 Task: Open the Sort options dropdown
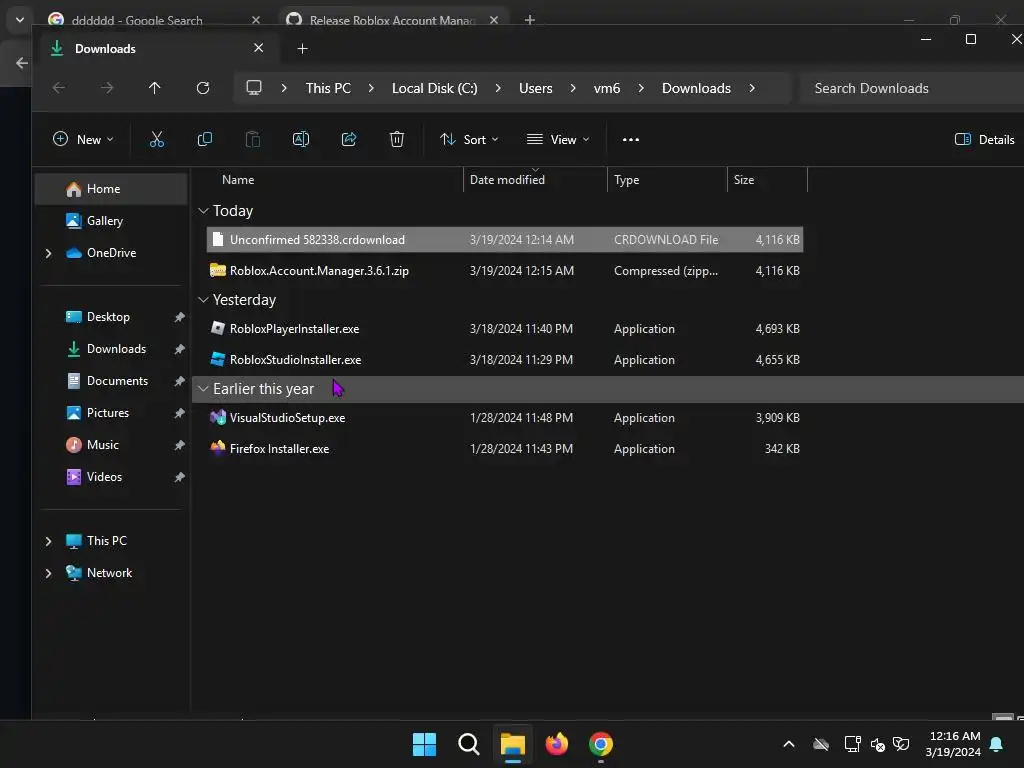point(469,139)
